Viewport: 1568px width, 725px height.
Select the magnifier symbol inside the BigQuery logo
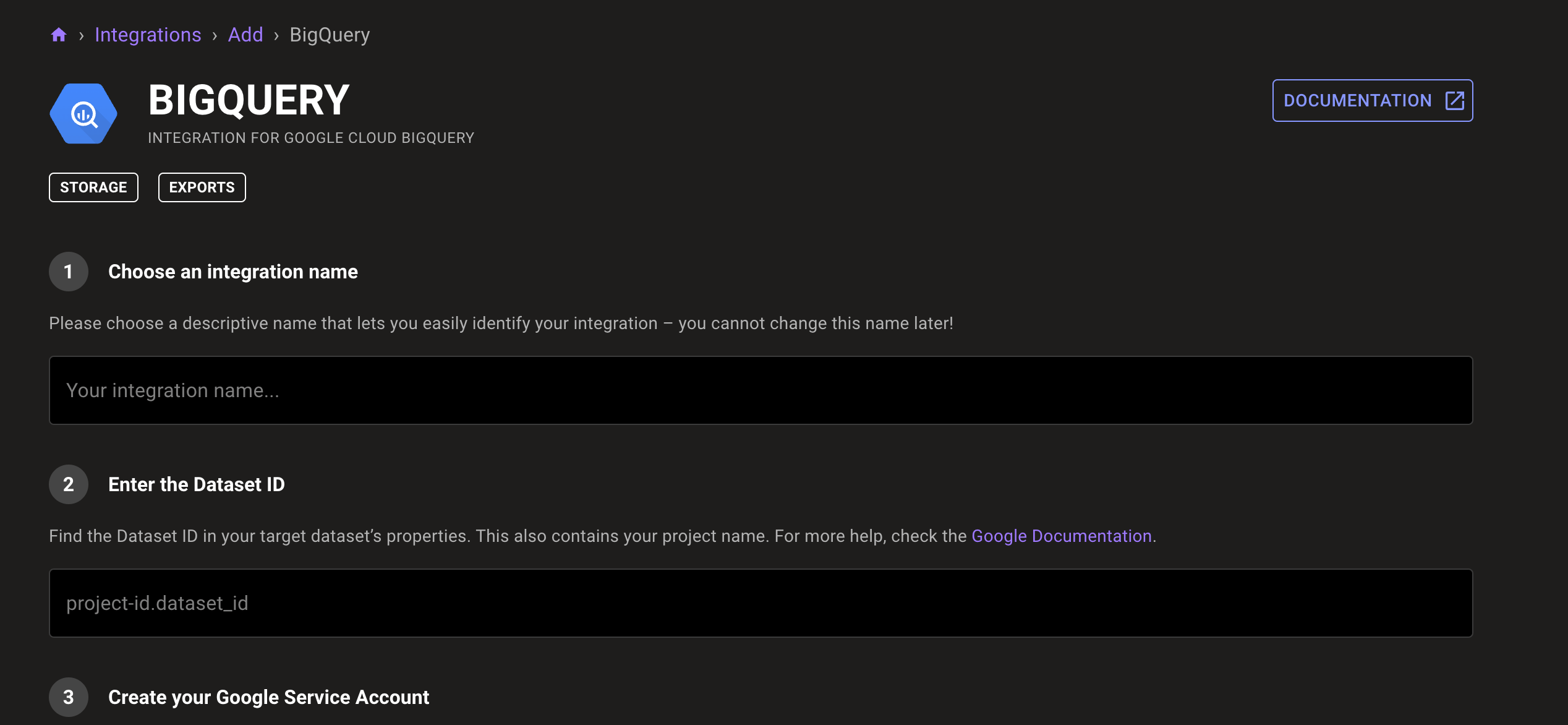click(x=82, y=114)
